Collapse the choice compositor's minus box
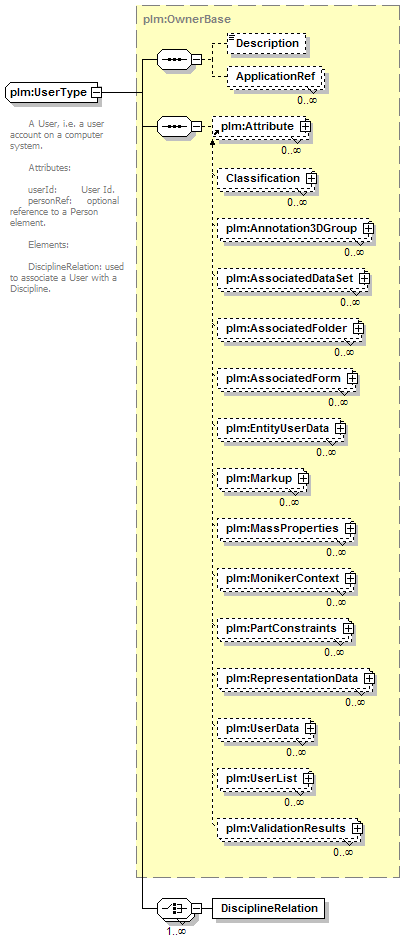The width and height of the screenshot is (405, 940). [x=196, y=908]
